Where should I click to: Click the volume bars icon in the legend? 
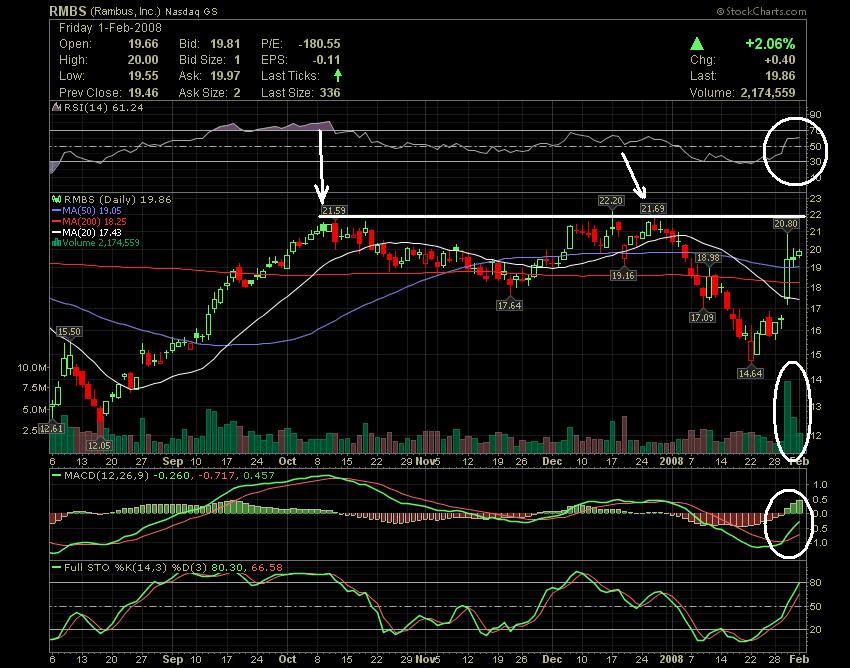[x=56, y=242]
